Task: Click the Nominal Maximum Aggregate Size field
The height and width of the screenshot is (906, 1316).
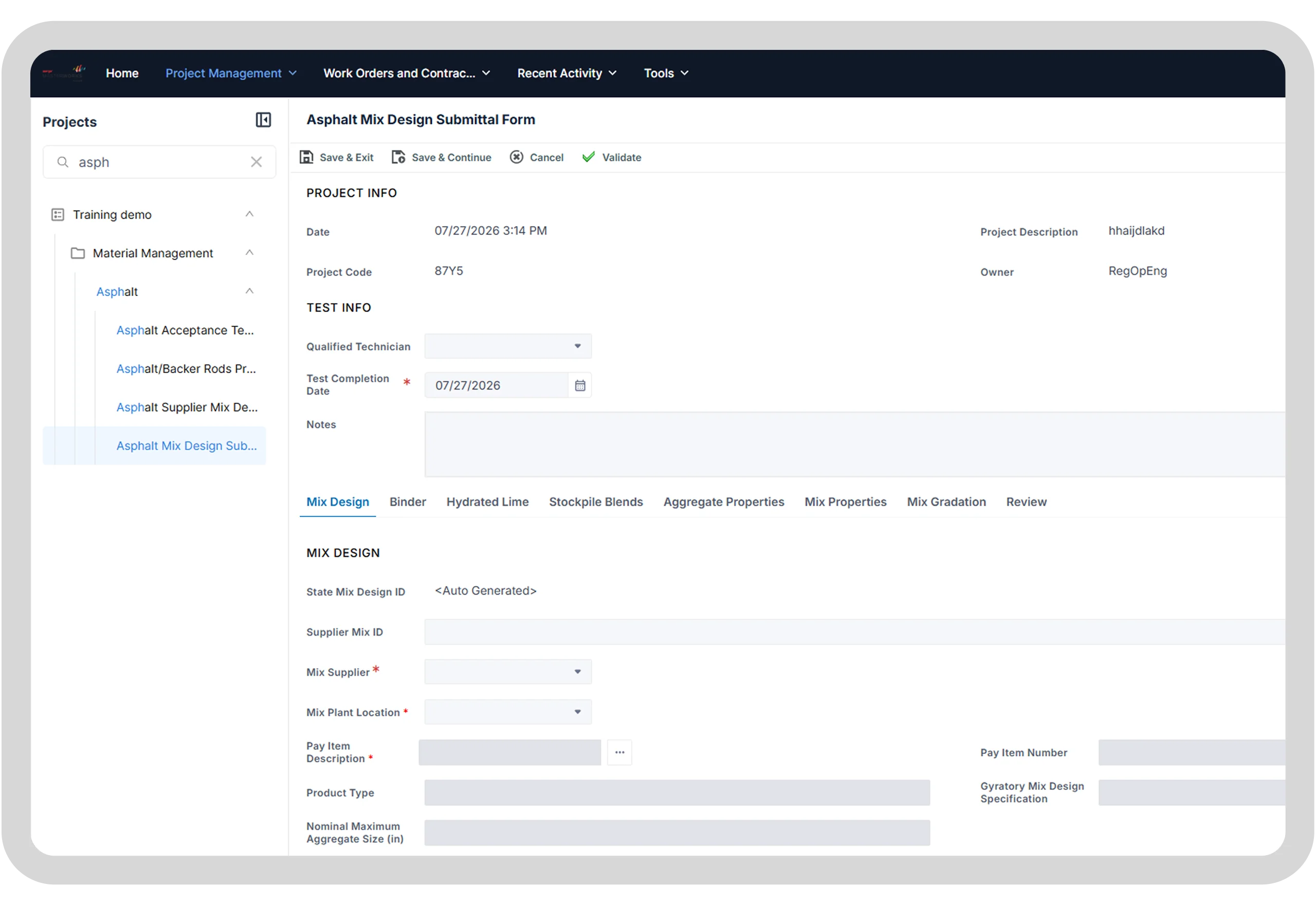Action: 677,834
